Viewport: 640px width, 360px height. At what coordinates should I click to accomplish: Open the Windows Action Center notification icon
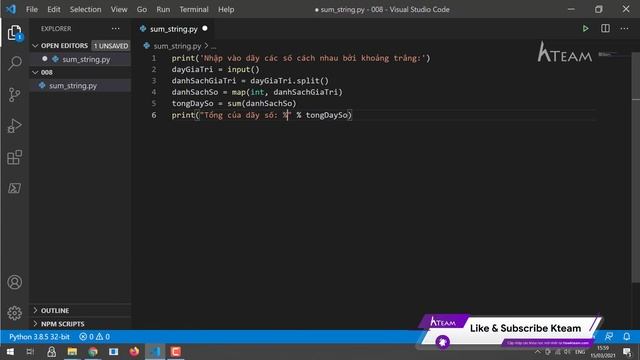[627, 352]
